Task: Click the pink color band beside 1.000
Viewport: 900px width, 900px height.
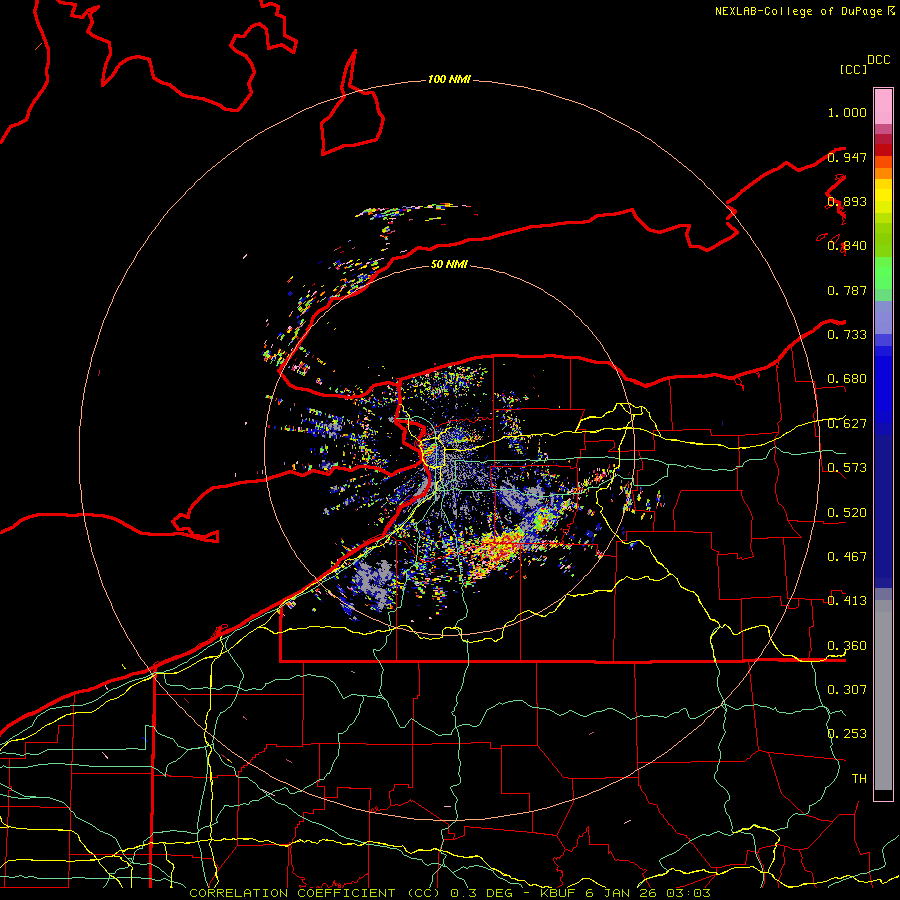Action: [x=883, y=107]
